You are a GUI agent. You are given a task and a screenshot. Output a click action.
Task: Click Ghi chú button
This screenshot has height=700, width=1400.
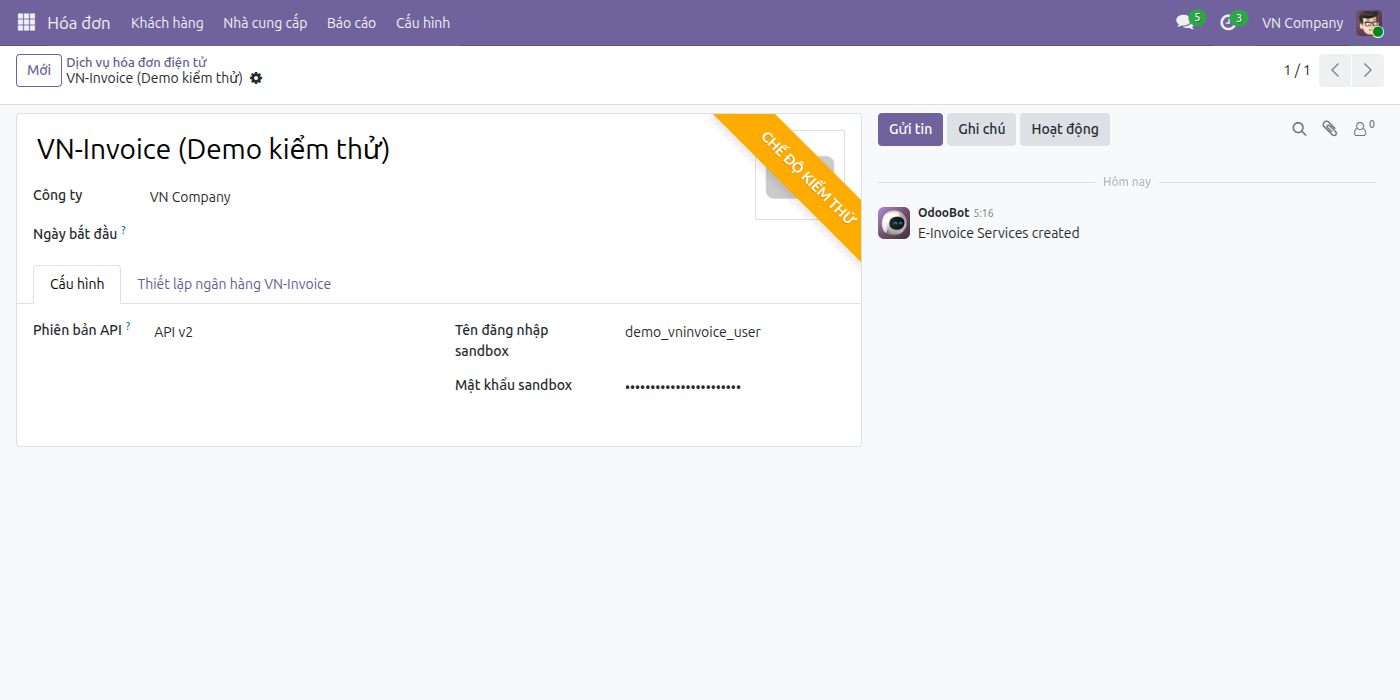point(981,129)
